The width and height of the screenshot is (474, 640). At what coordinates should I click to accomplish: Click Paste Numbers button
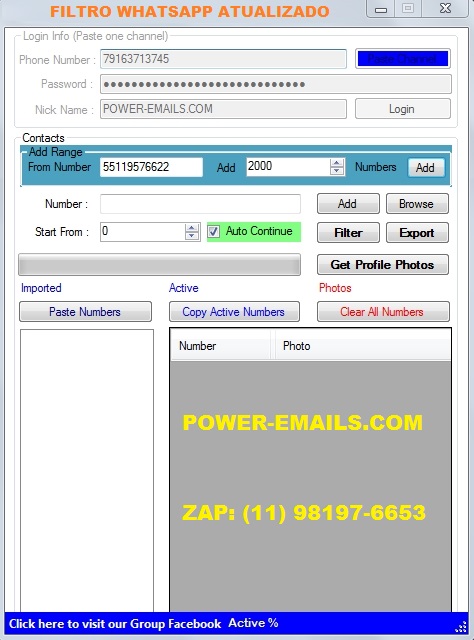(x=85, y=312)
